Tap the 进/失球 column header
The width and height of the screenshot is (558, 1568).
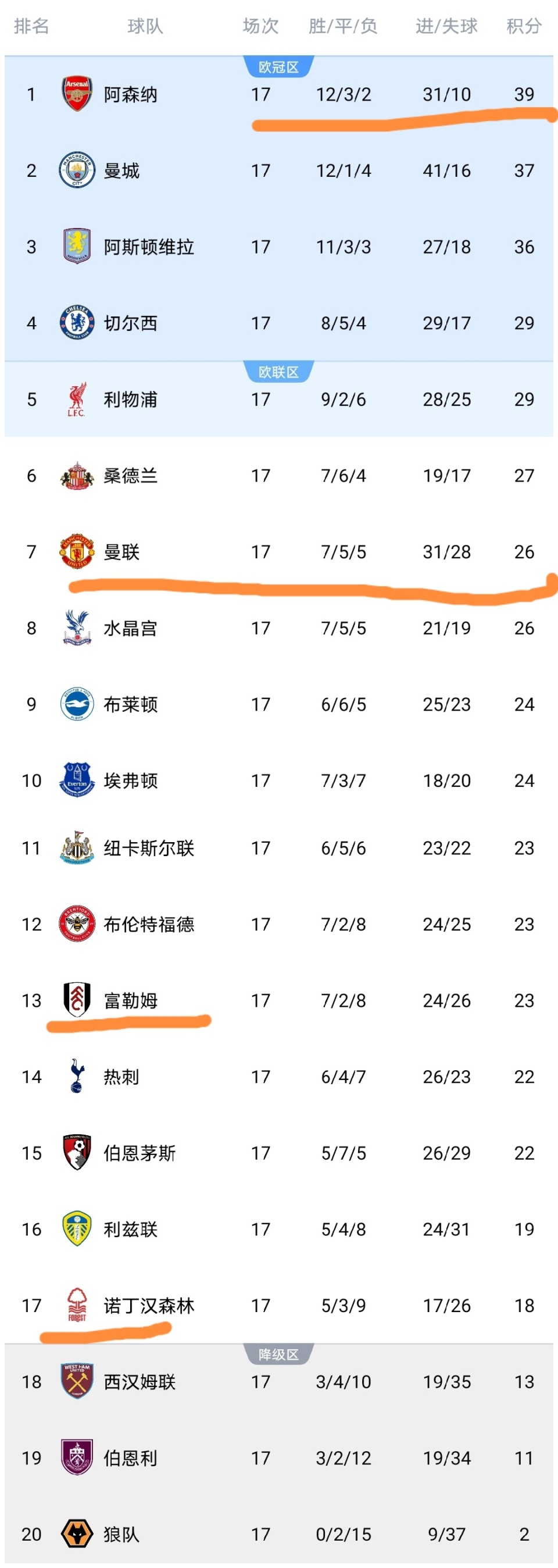pyautogui.click(x=446, y=26)
